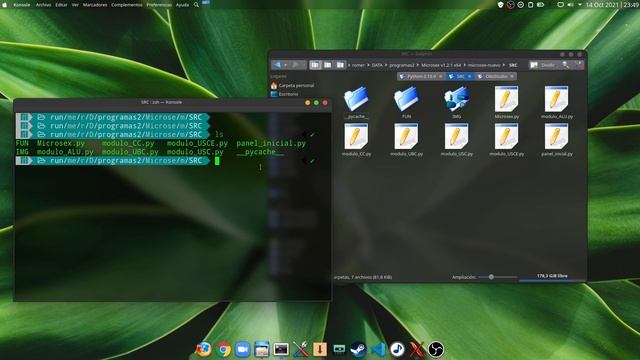The image size is (640, 360).
Task: Go forward in Dolphin navigation
Action: click(297, 65)
